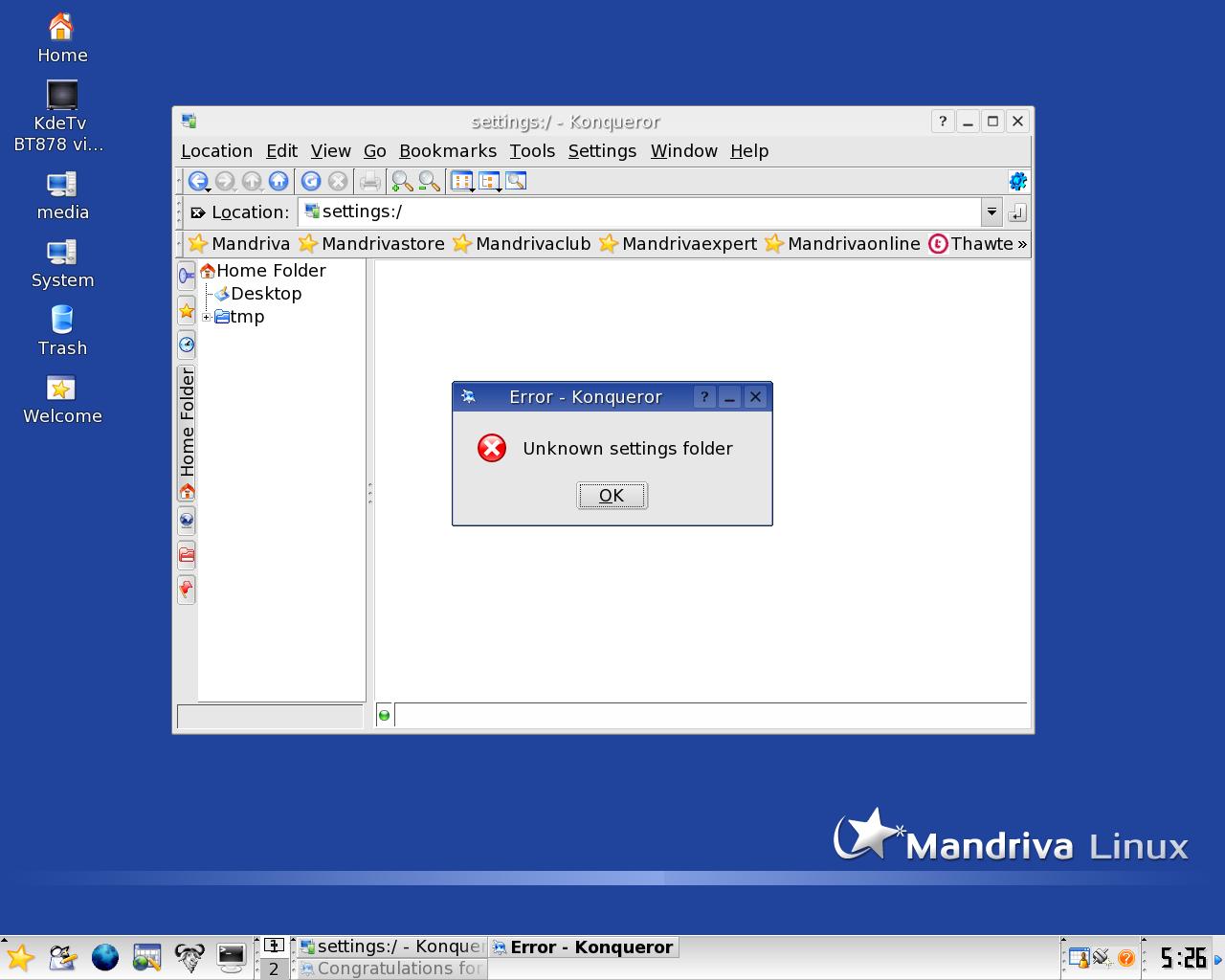
Task: Click the sidebar configuration button at top
Action: coord(187,276)
